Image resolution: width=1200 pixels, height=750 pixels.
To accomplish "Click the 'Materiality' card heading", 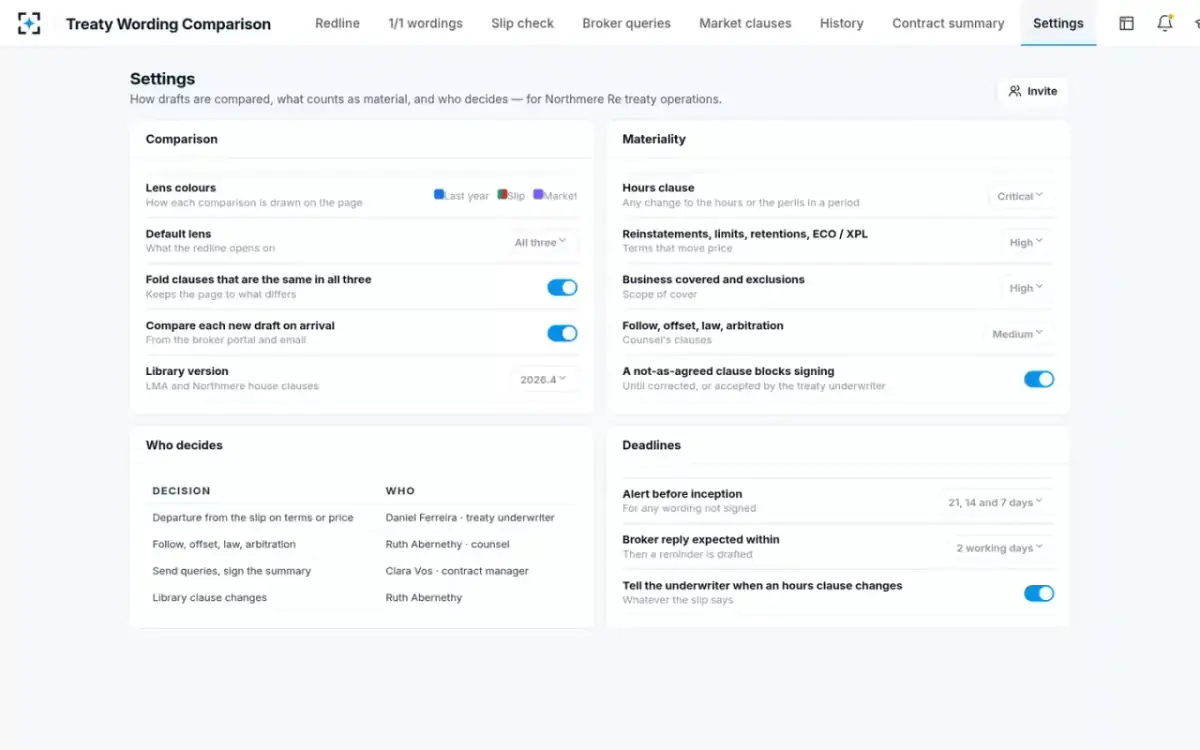I will click(654, 139).
